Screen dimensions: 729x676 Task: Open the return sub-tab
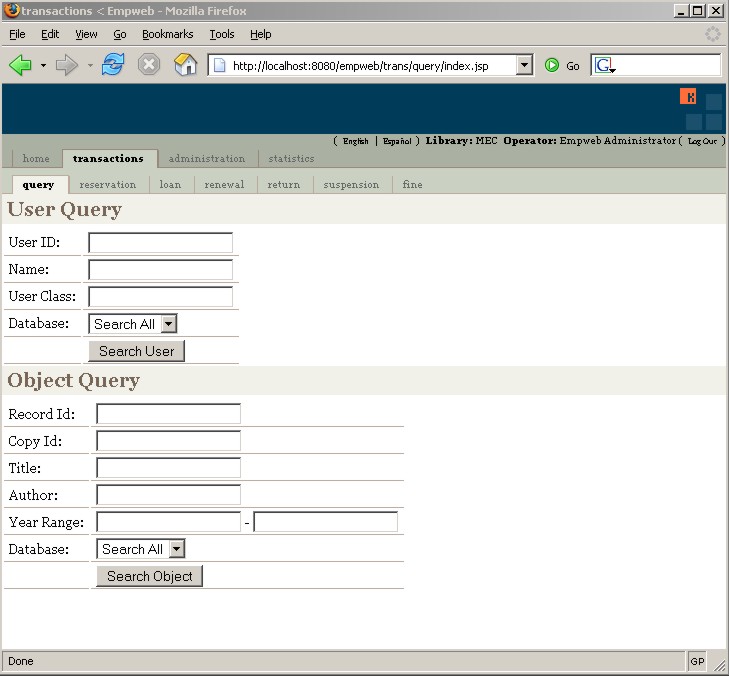[284, 185]
